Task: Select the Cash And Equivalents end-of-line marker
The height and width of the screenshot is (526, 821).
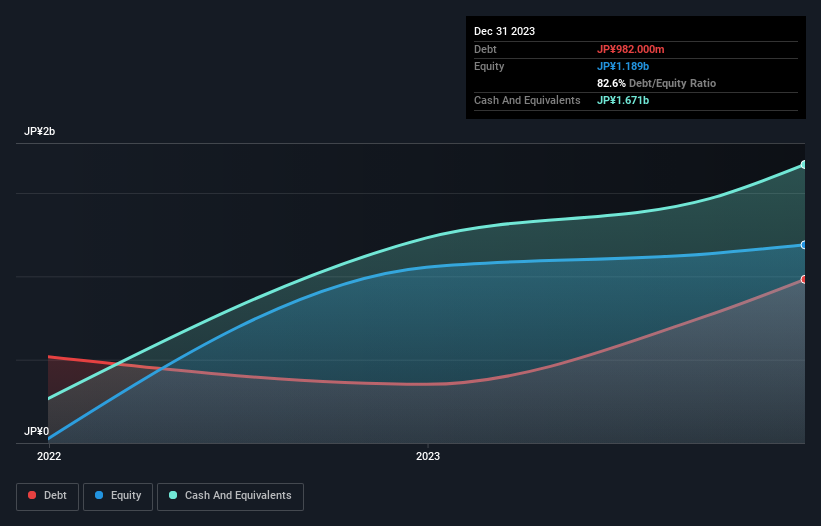Action: pos(804,165)
